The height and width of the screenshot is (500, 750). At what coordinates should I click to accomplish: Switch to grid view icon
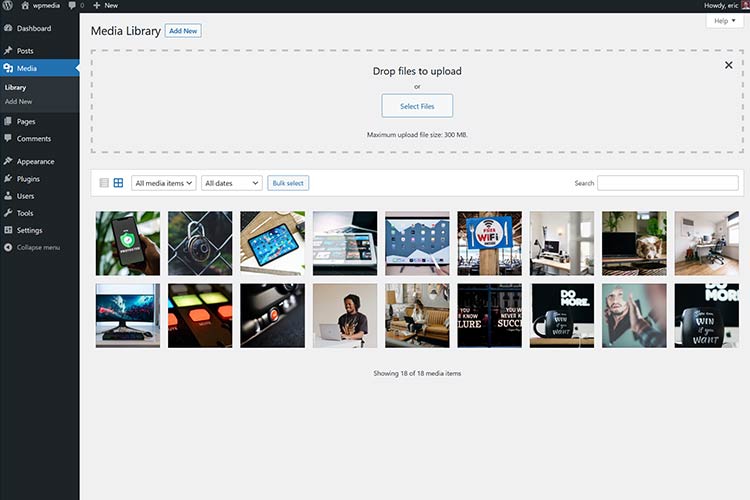point(118,183)
